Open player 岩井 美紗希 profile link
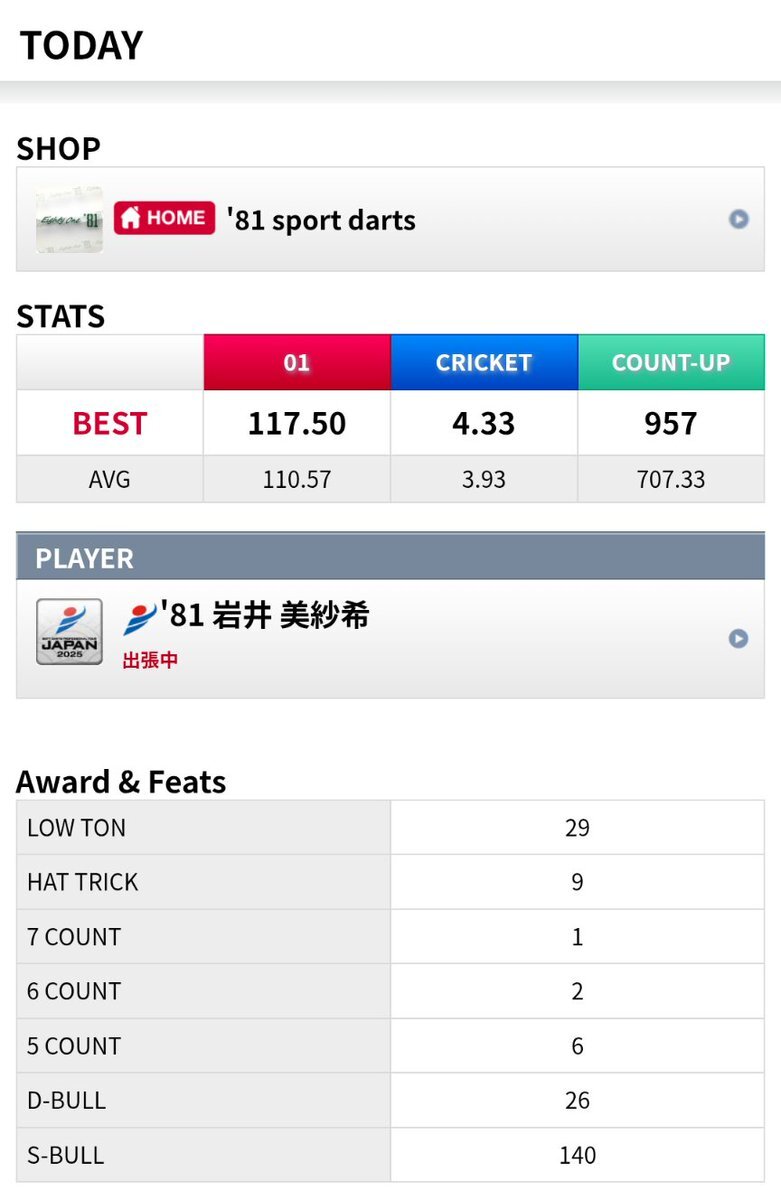 (x=268, y=616)
